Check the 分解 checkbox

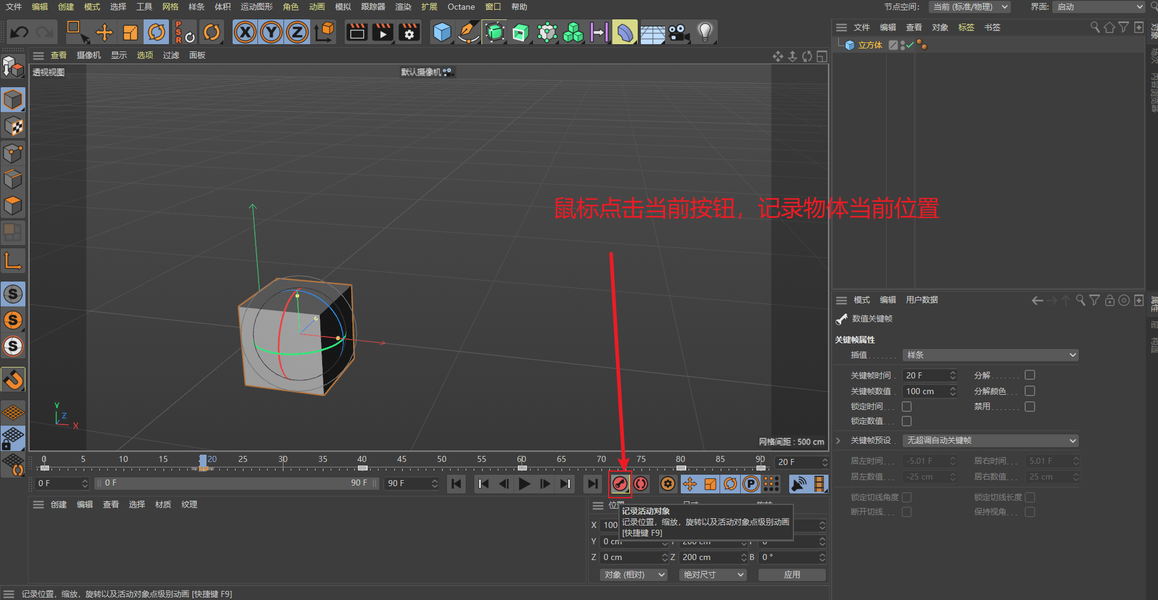click(x=1029, y=375)
